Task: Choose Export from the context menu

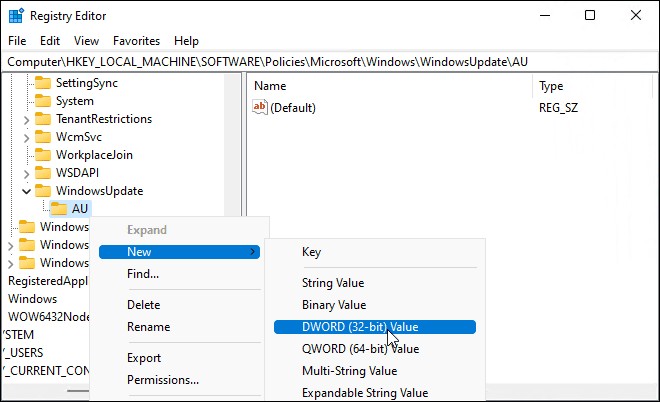Action: point(144,358)
